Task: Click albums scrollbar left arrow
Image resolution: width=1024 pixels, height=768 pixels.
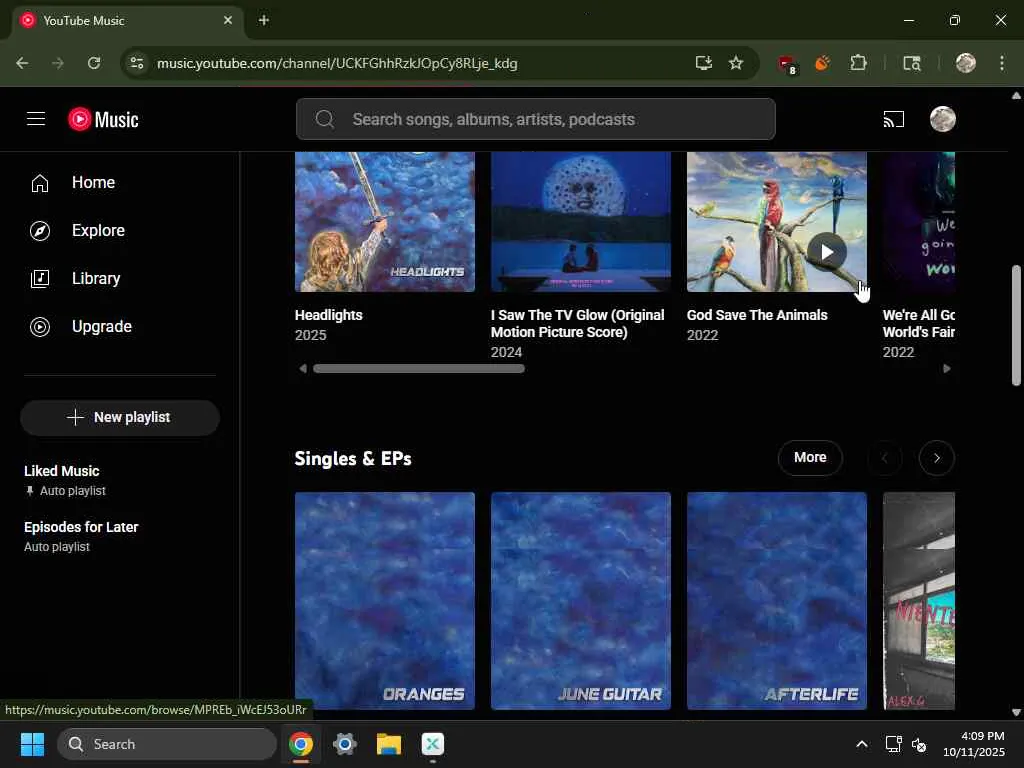Action: pos(302,369)
